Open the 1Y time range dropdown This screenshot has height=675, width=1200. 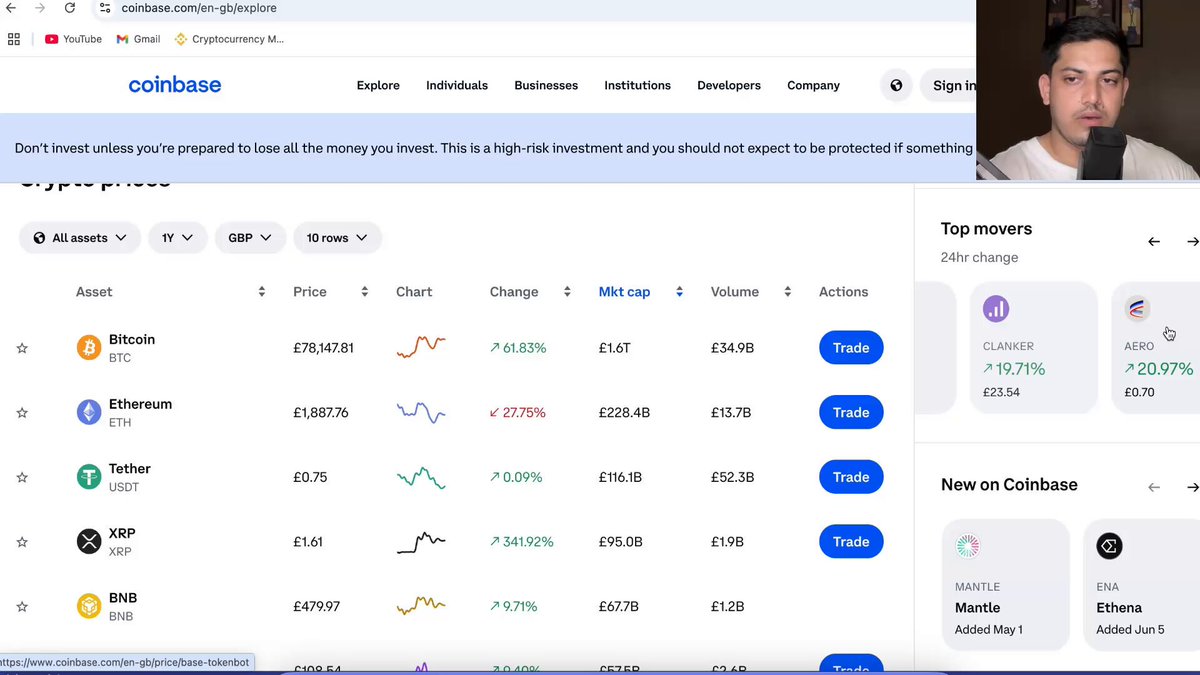177,238
